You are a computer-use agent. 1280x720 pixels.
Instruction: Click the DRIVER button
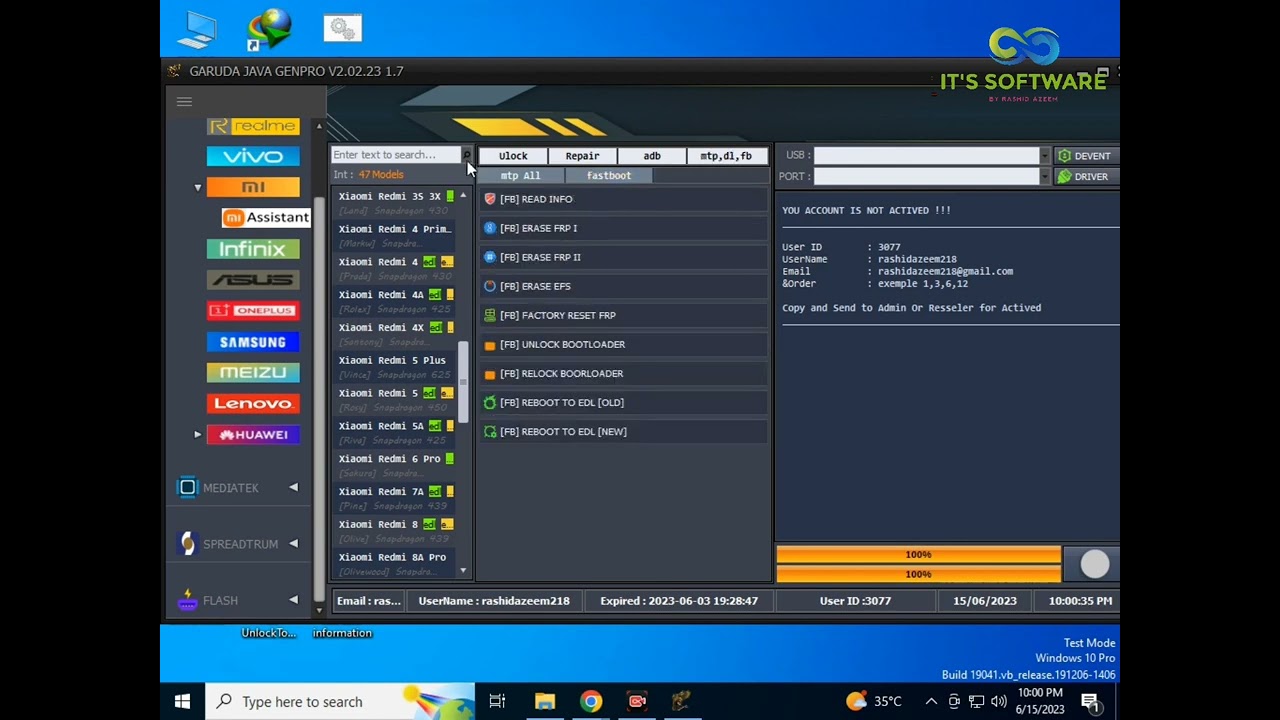(x=1086, y=176)
